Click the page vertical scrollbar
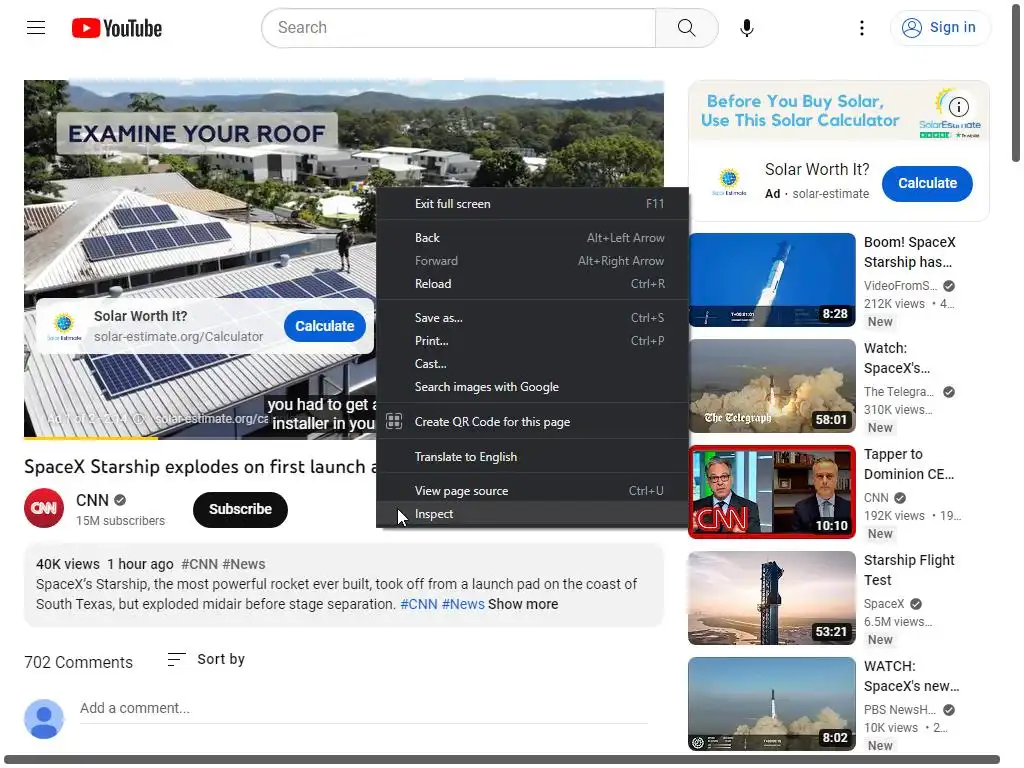This screenshot has width=1024, height=768. pos(1016,85)
